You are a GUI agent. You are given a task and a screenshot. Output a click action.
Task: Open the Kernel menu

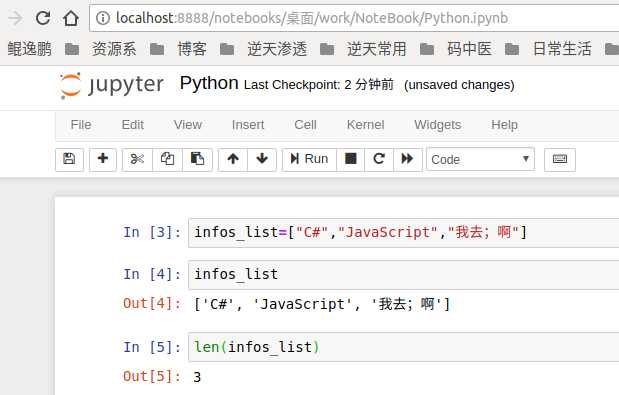coord(365,125)
